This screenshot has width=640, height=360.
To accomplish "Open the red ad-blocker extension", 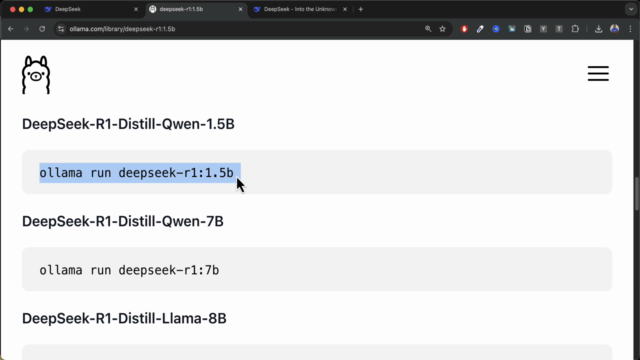I will (464, 29).
